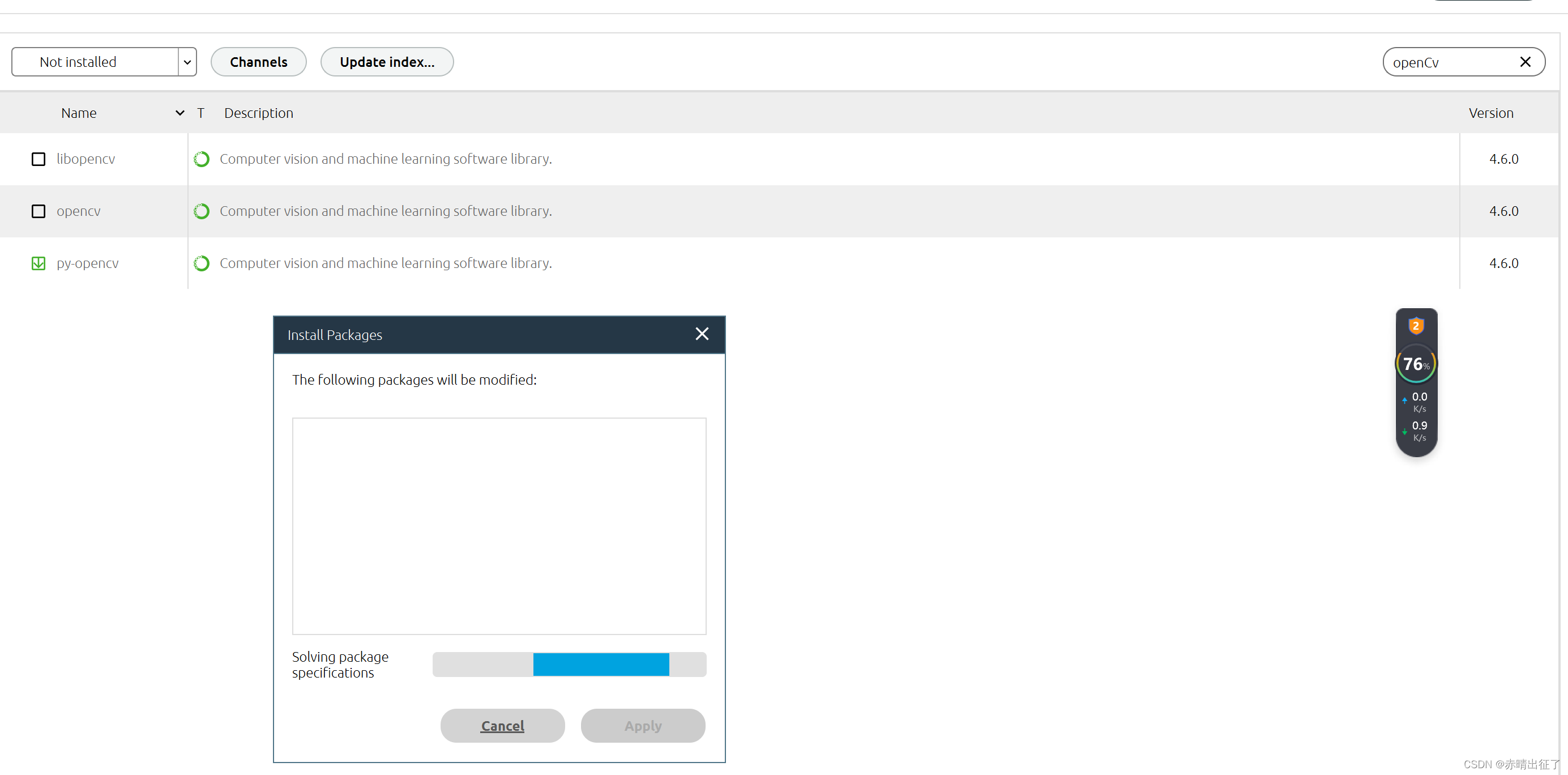Close the Install Packages dialog

pos(702,334)
